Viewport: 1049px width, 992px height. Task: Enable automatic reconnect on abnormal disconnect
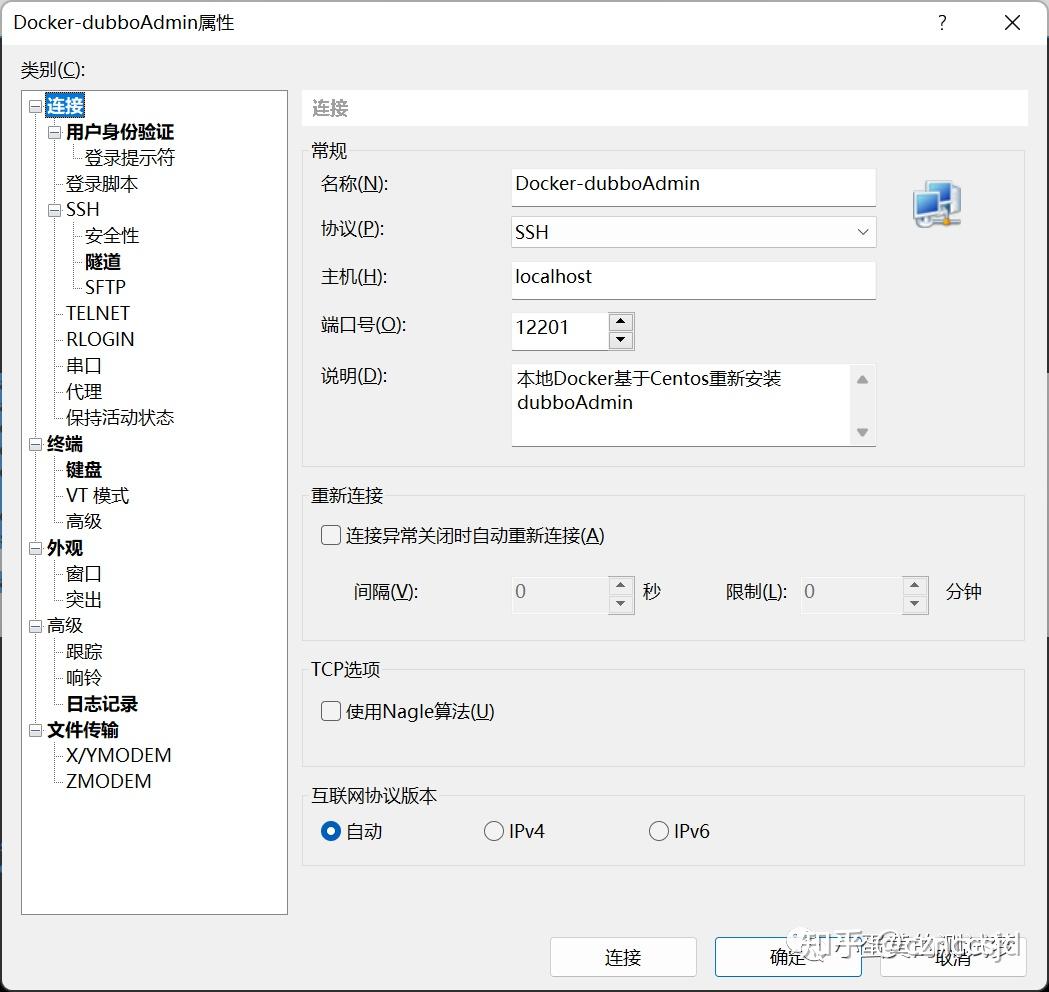(x=330, y=535)
